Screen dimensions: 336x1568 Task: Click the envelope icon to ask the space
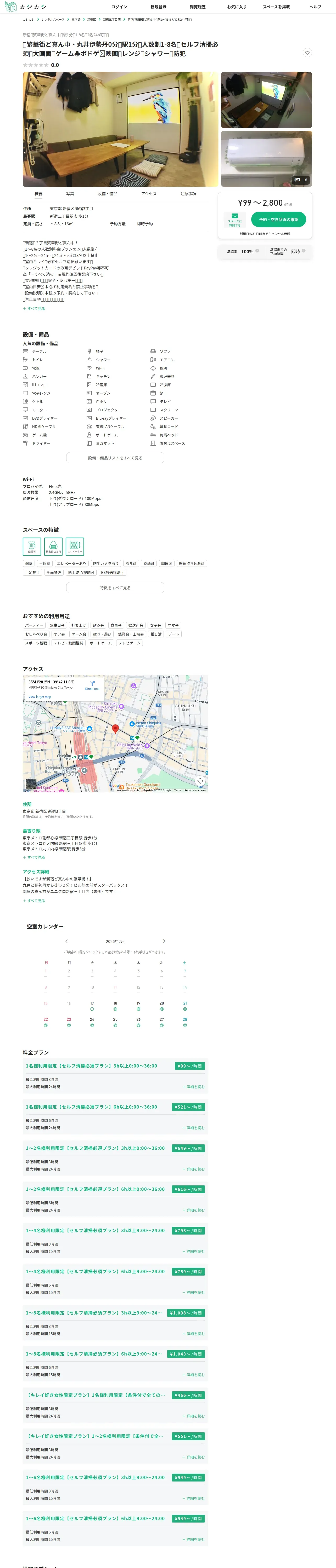click(x=235, y=216)
